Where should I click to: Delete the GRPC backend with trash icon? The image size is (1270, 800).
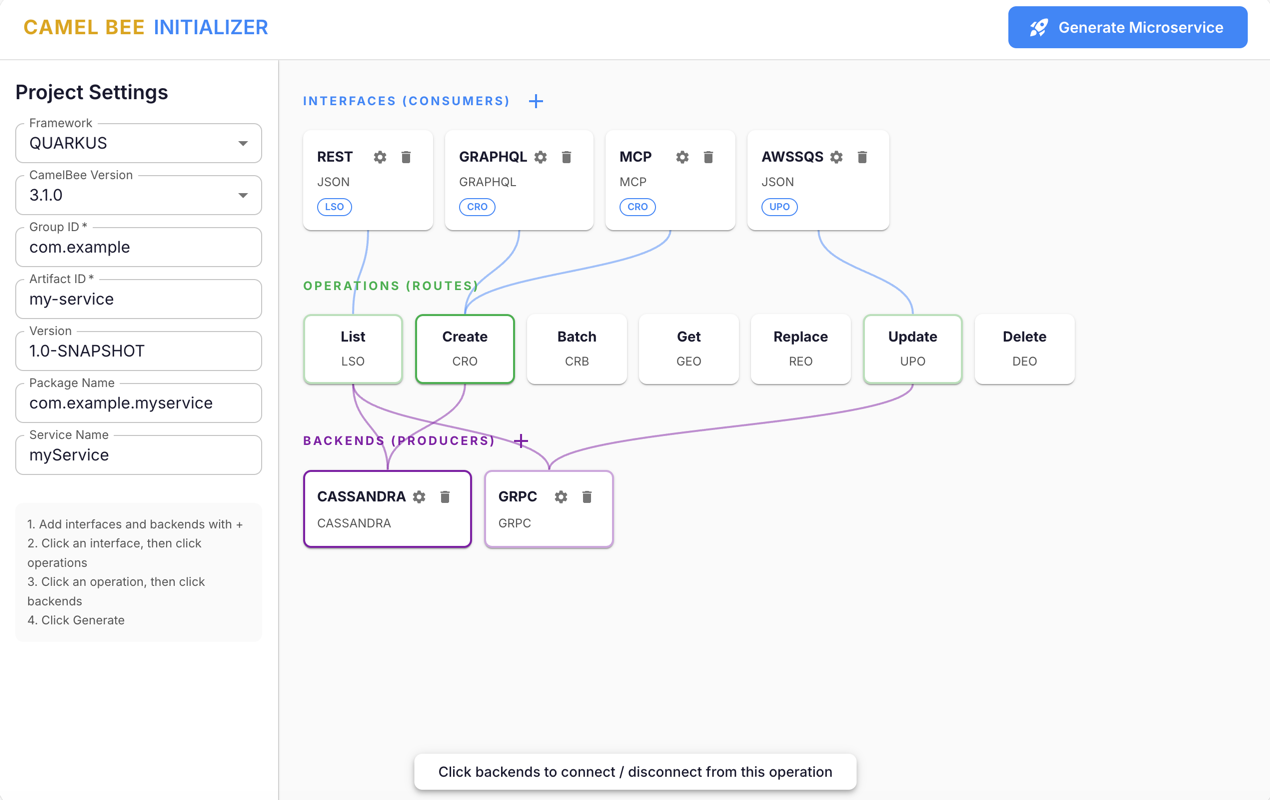pyautogui.click(x=587, y=496)
